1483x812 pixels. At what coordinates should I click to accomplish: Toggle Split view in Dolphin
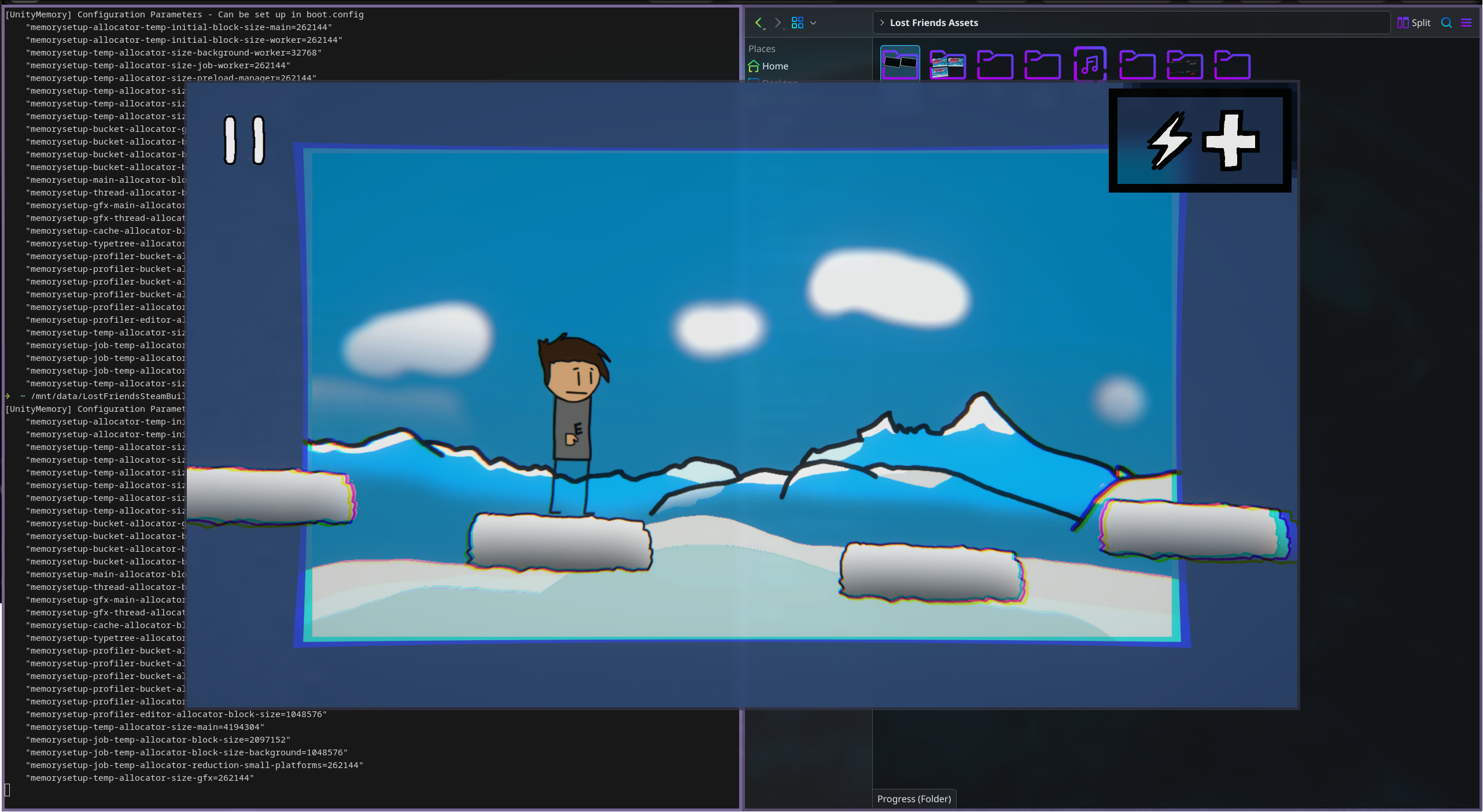point(1414,23)
